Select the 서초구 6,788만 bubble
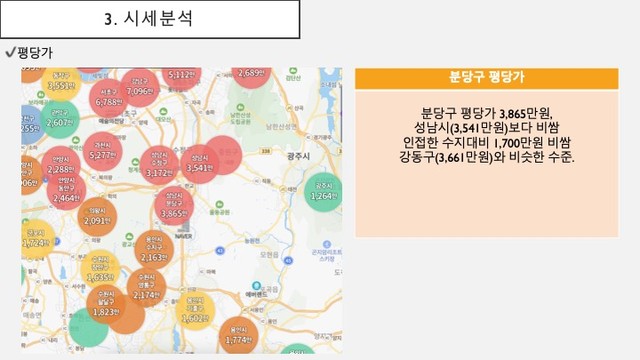The width and height of the screenshot is (640, 360). tap(109, 98)
